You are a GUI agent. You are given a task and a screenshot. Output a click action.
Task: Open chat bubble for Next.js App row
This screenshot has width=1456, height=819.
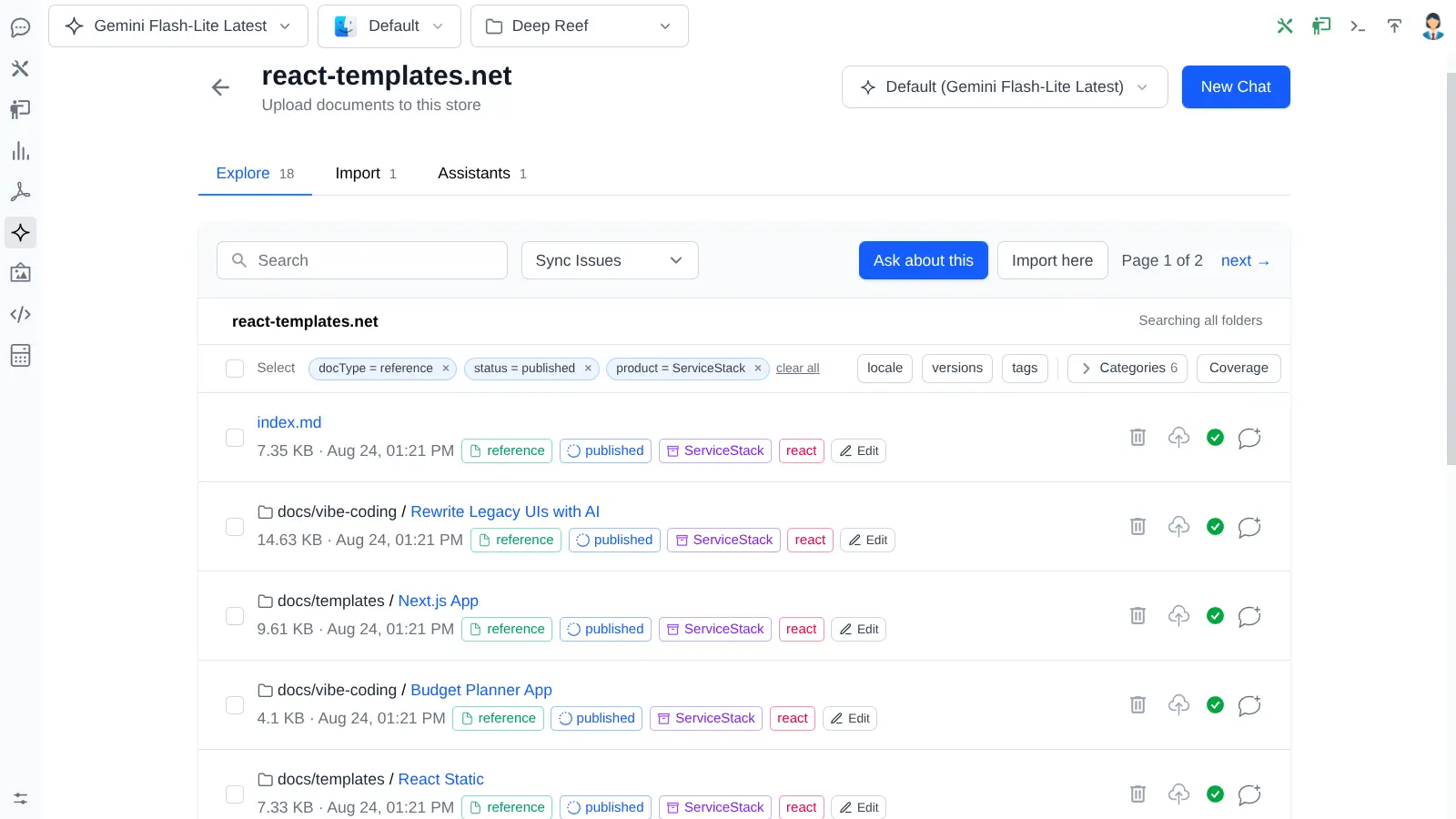pos(1249,615)
